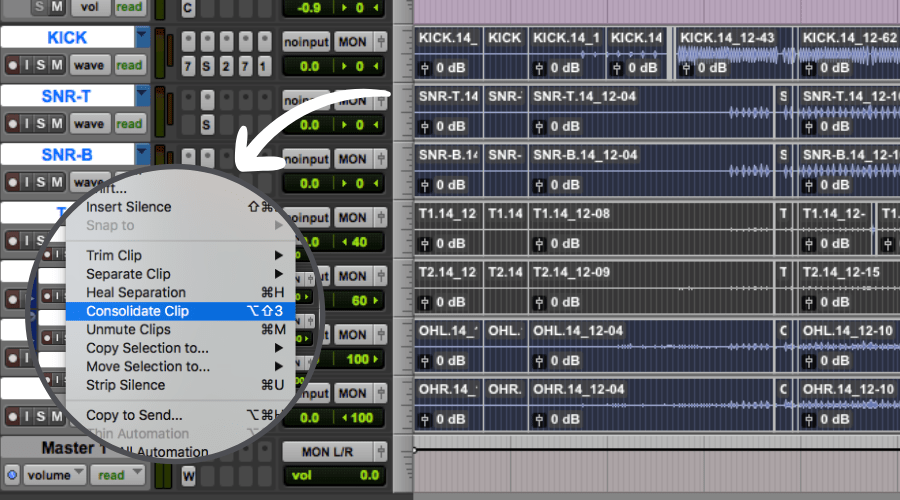Record-enable the KICK track
This screenshot has width=900, height=500.
pyautogui.click(x=12, y=65)
